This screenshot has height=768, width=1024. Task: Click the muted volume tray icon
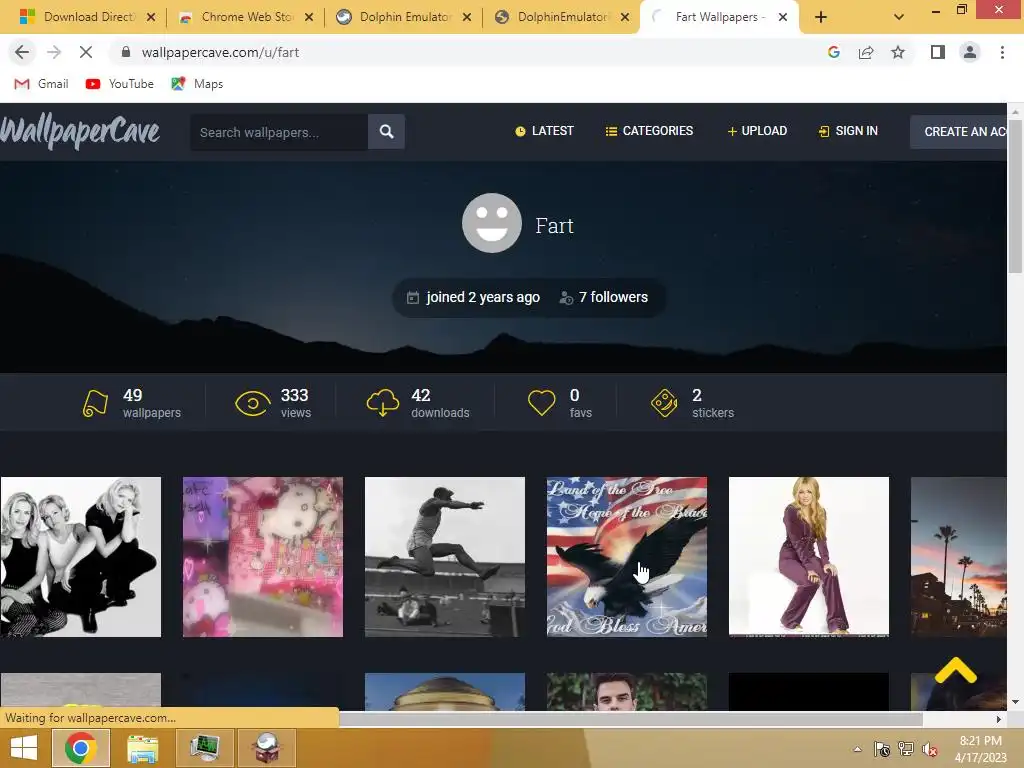(x=929, y=749)
